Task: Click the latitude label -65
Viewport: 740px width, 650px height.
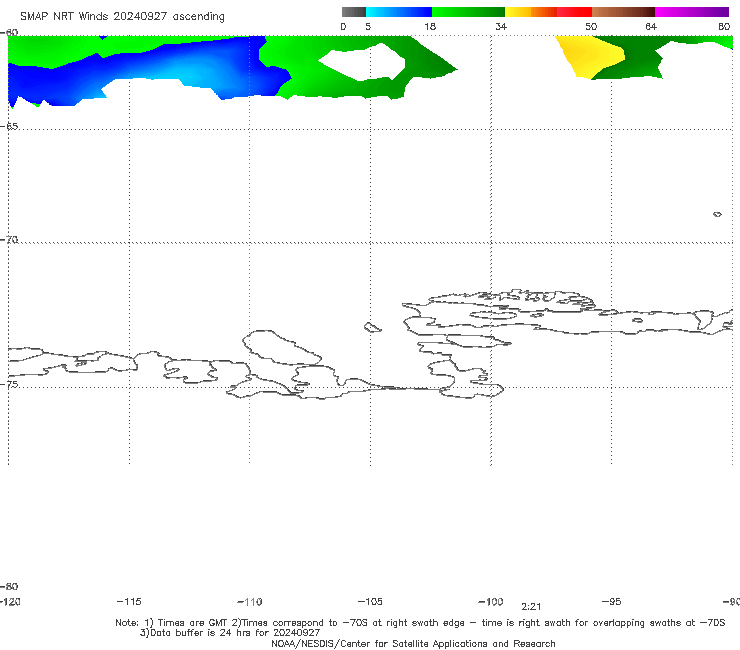Action: tap(9, 126)
